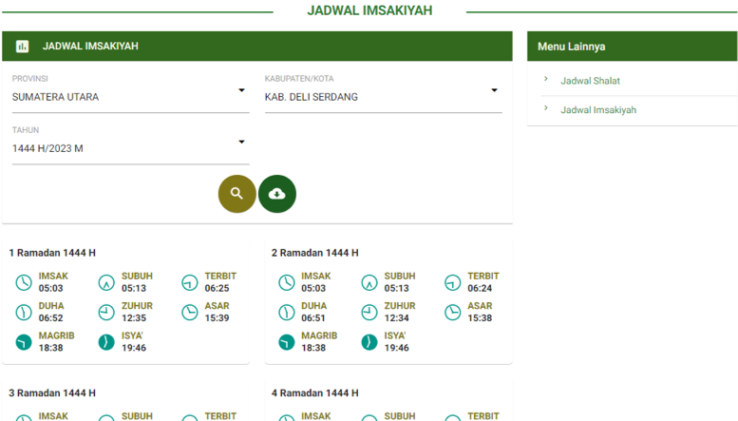This screenshot has width=738, height=421.
Task: Select the 3 Ramadan 1444 H heading
Action: pos(52,393)
